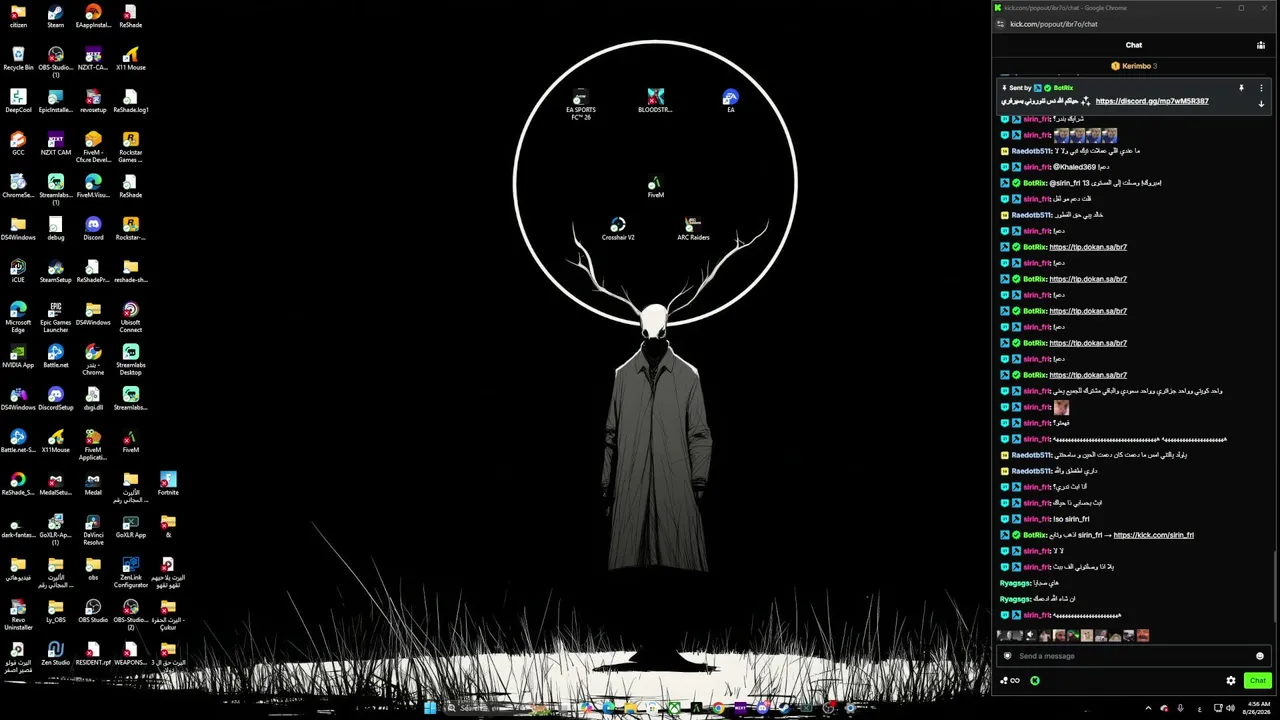1280x720 pixels.
Task: Select the BLOODSTRIKE desktop icon
Action: 655,101
